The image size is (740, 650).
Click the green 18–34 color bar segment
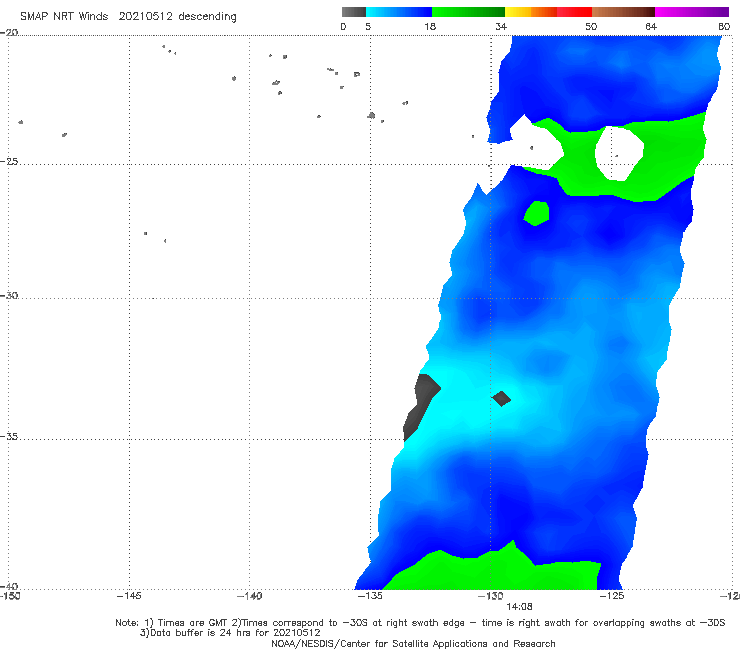click(468, 12)
